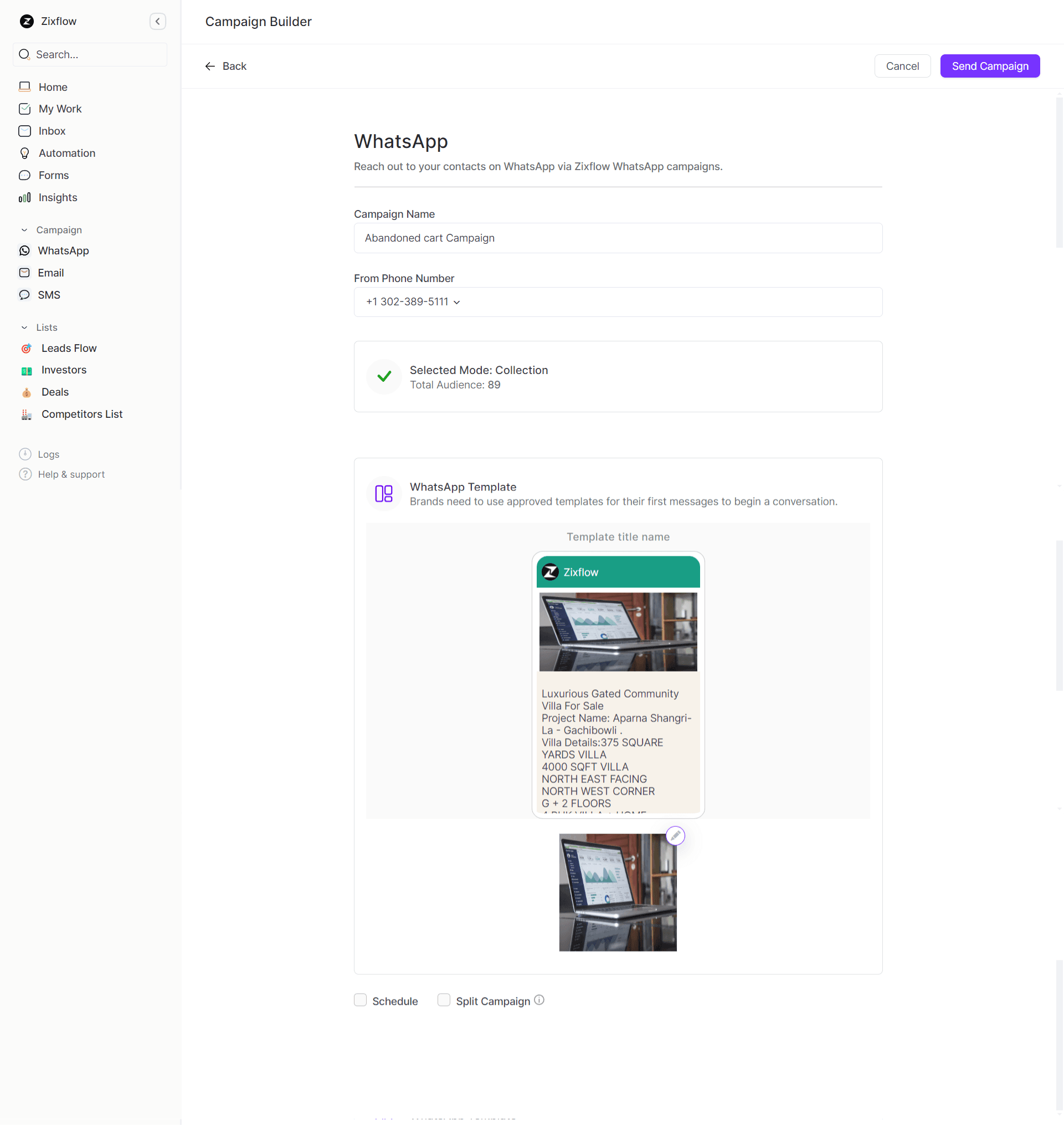The image size is (1064, 1126).
Task: Open WhatsApp campaign from sidebar
Action: click(63, 251)
